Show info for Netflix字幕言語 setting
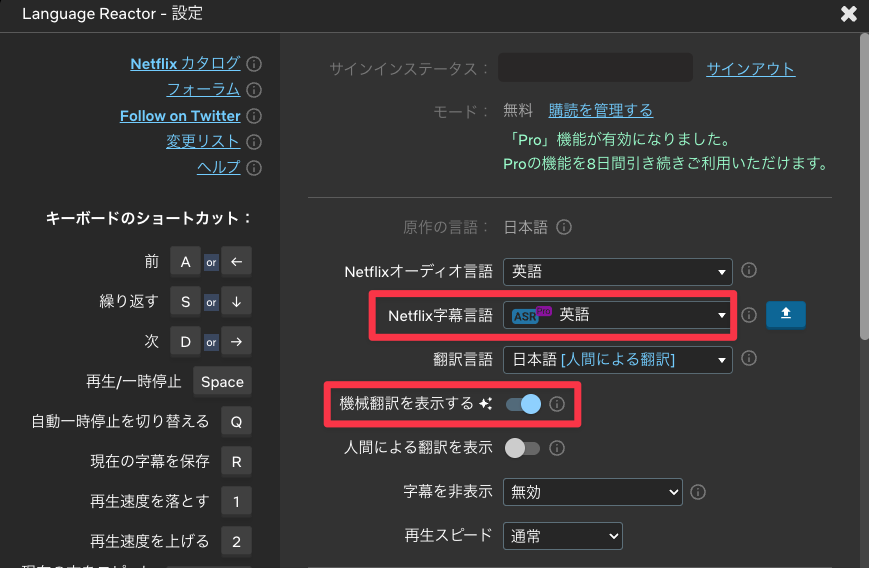 click(x=749, y=315)
